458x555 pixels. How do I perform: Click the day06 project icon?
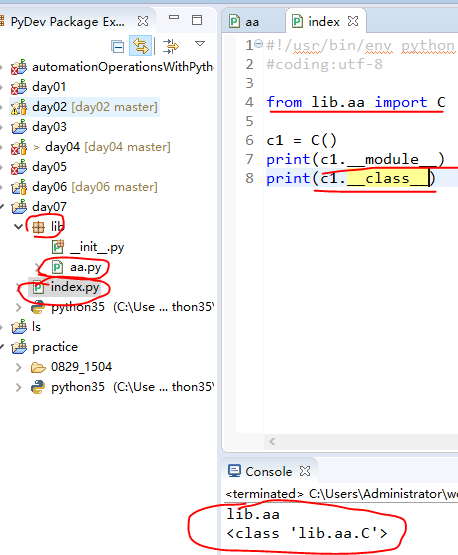19,187
